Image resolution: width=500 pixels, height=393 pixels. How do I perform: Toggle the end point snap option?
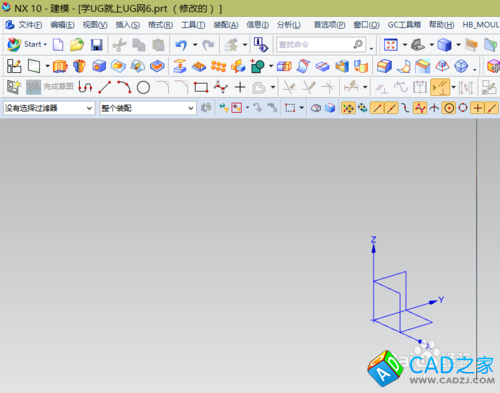tap(377, 108)
